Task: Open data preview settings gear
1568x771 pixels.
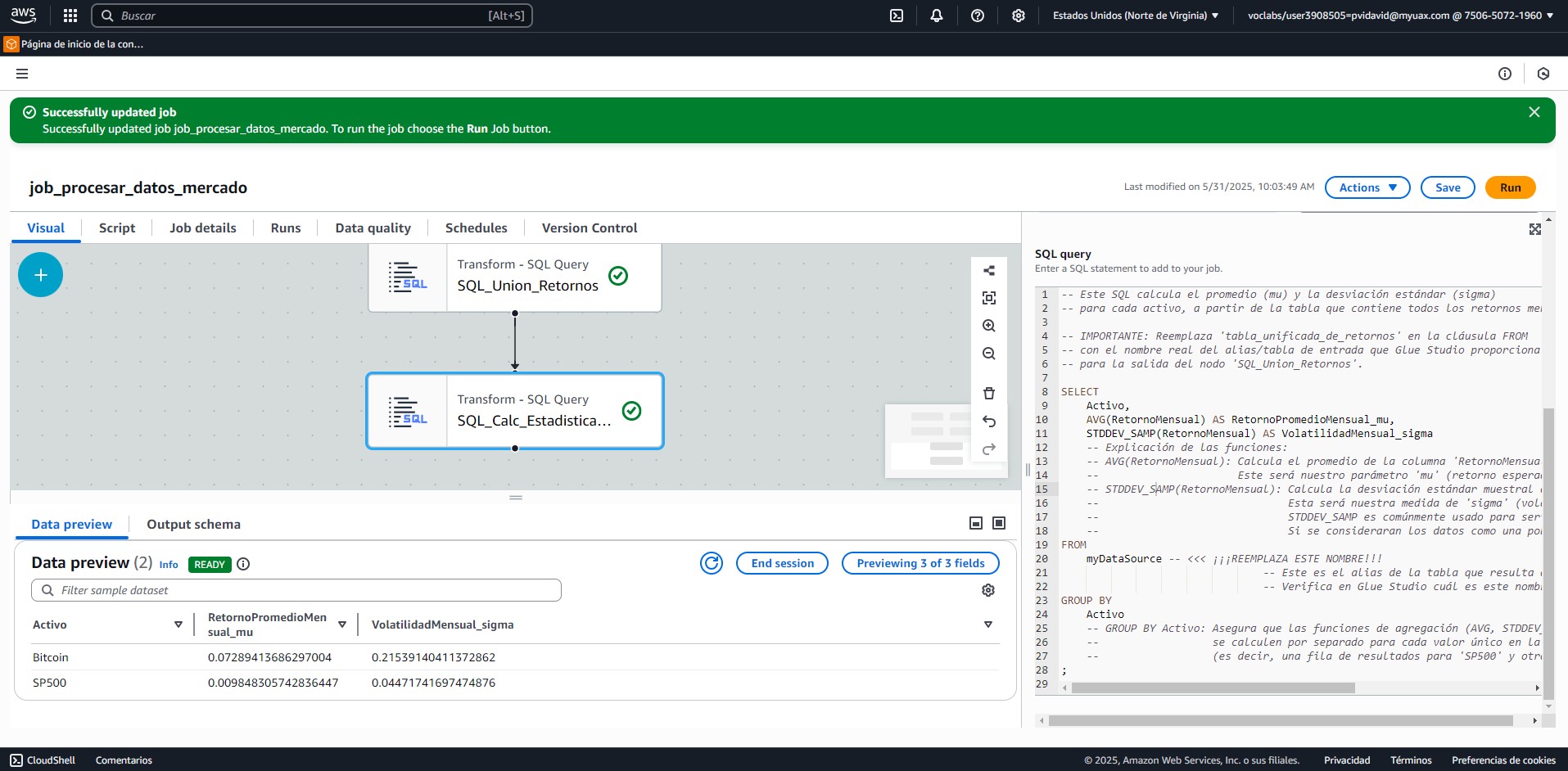Action: coord(988,590)
